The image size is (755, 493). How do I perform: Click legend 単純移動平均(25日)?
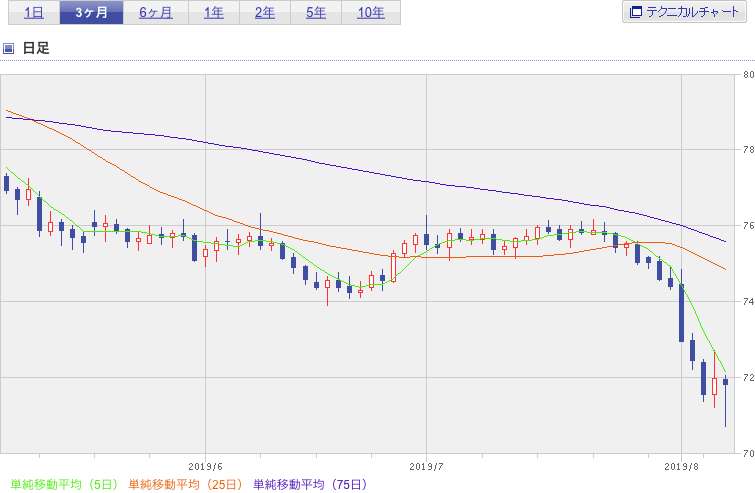[185, 484]
